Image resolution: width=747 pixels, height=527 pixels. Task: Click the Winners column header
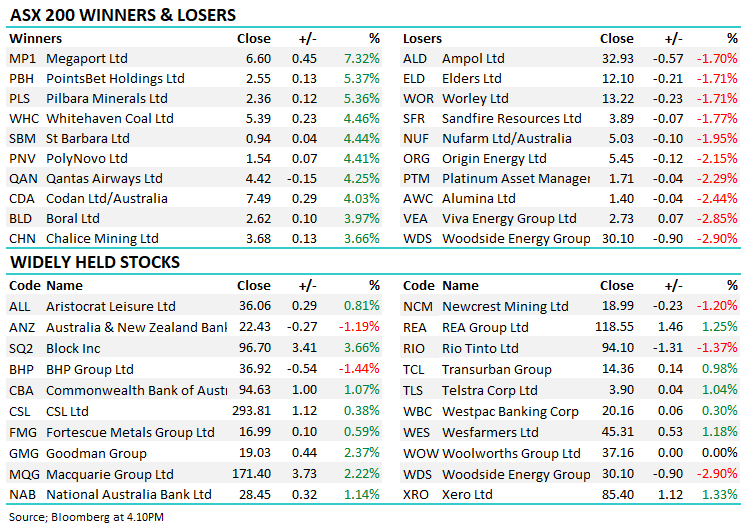35,39
